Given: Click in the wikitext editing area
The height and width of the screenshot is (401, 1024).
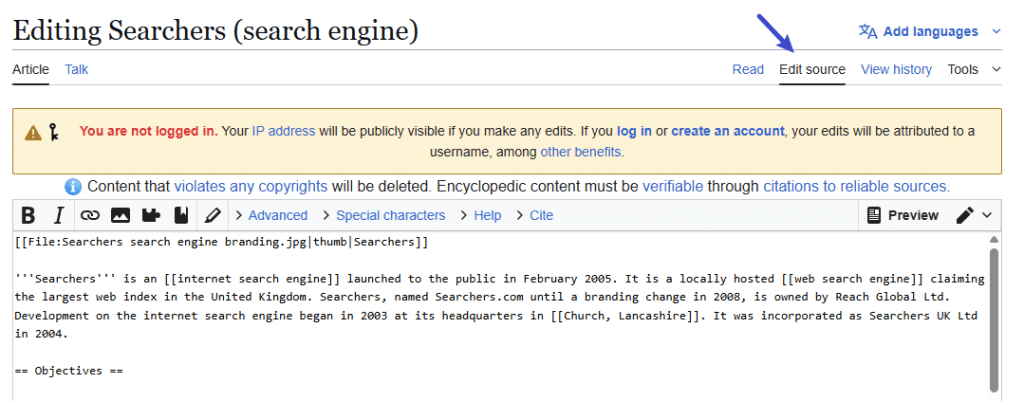Looking at the screenshot, I should coord(500,315).
